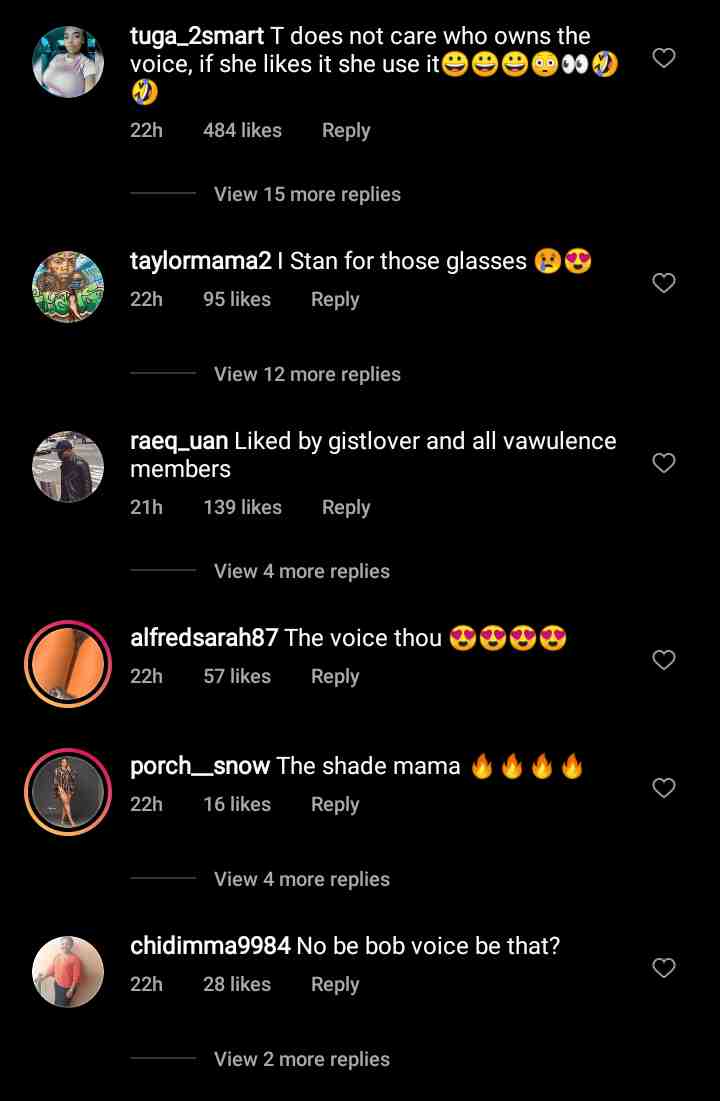The height and width of the screenshot is (1101, 720).
Task: Open alfredsarah87's story ring avatar
Action: (68, 664)
